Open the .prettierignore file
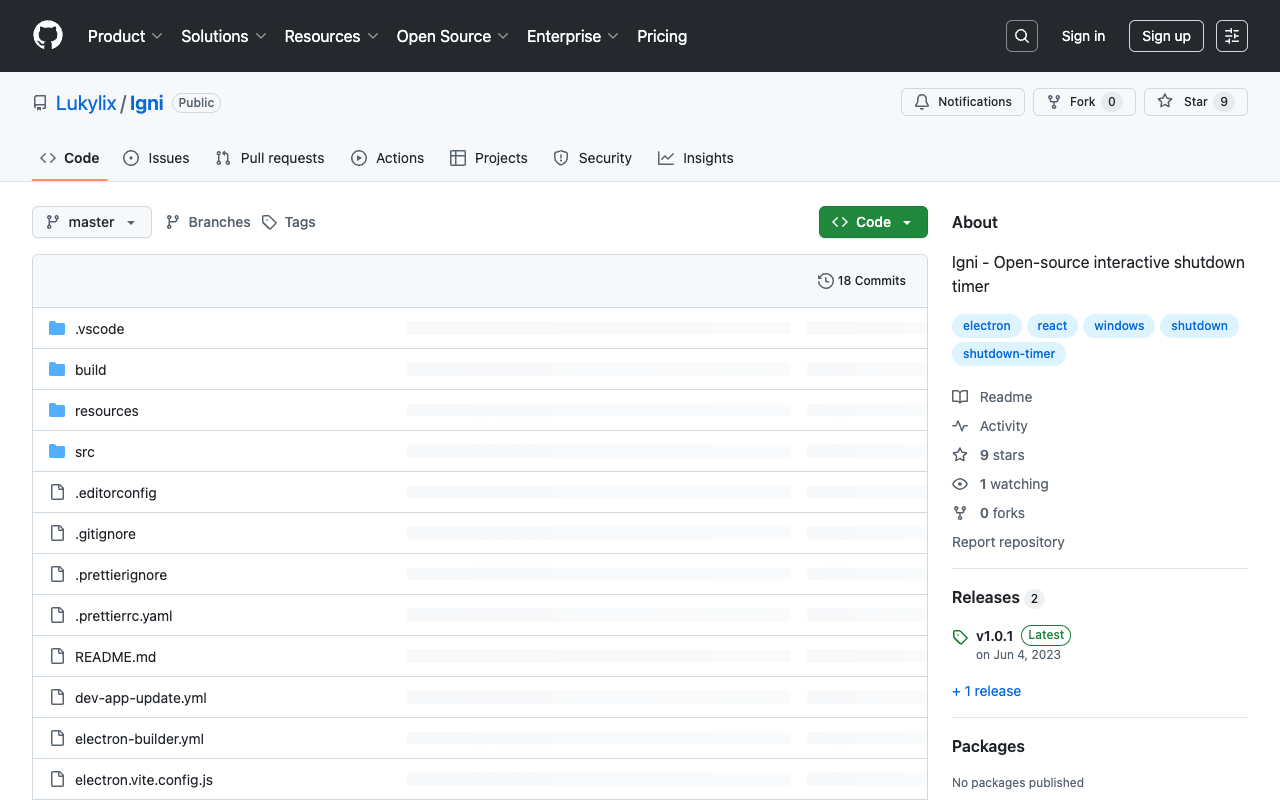 click(x=121, y=575)
